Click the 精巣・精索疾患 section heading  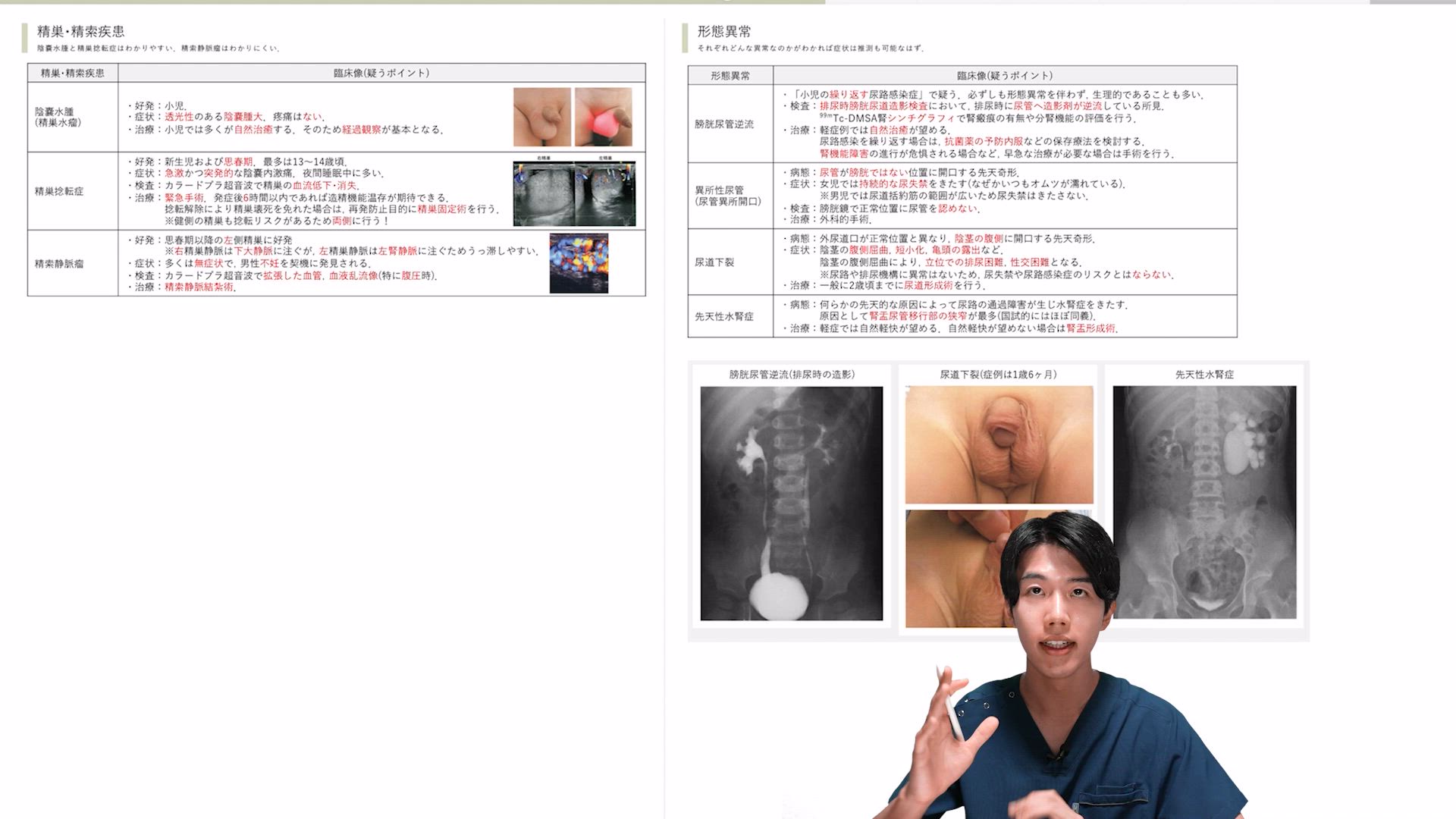(x=80, y=31)
